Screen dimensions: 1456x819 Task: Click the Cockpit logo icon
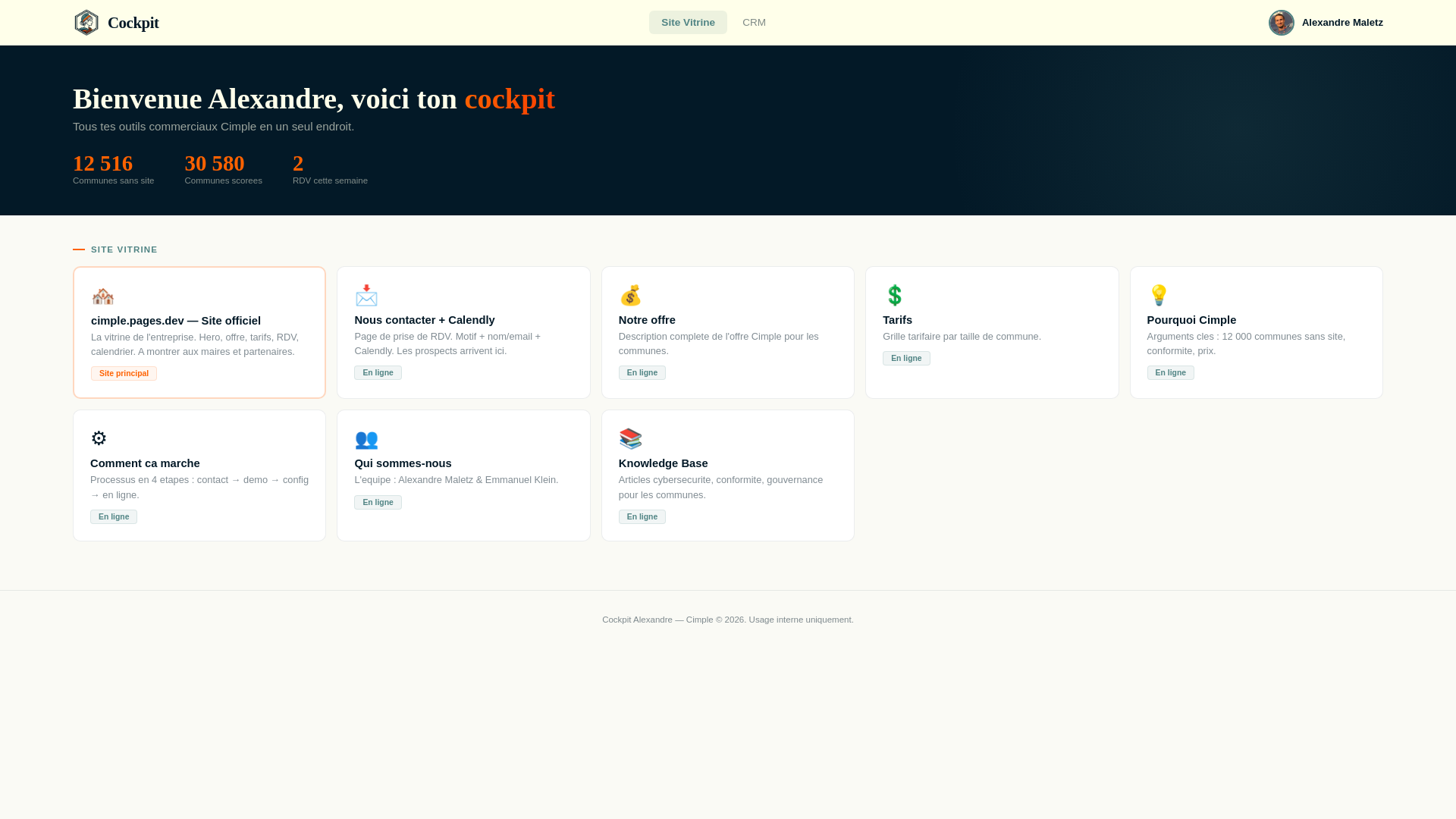pyautogui.click(x=86, y=23)
